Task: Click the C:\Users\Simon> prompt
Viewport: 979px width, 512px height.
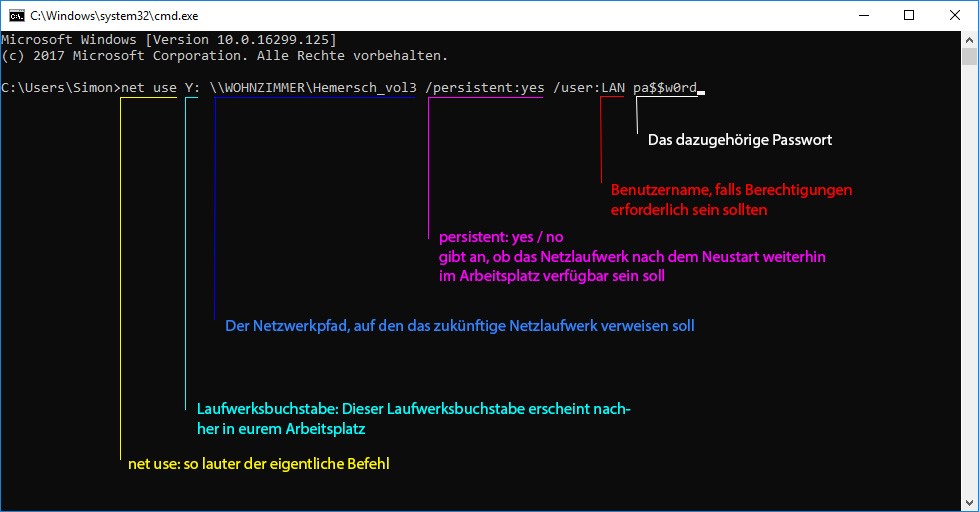Action: [x=60, y=88]
